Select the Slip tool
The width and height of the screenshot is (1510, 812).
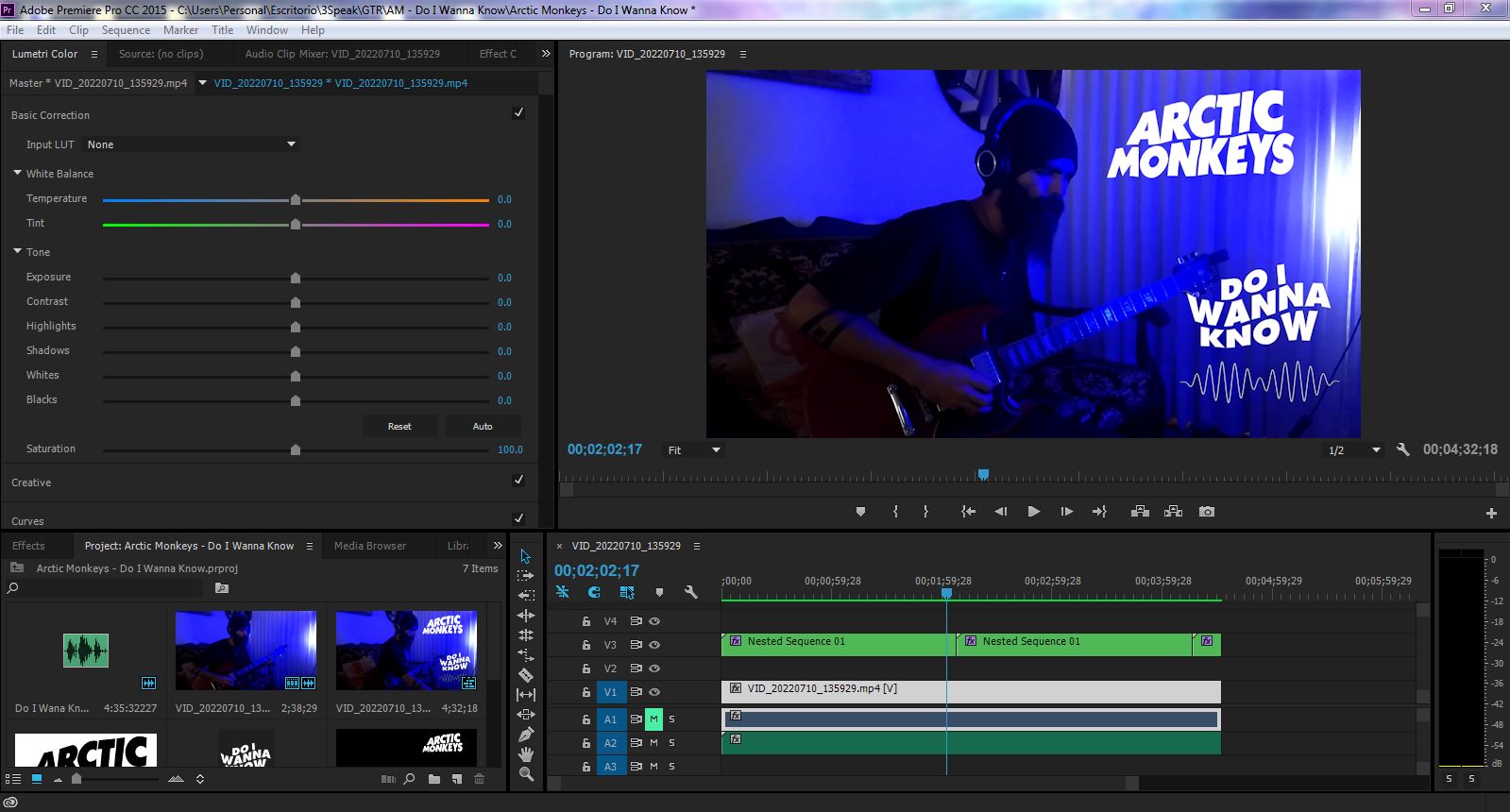[x=526, y=695]
